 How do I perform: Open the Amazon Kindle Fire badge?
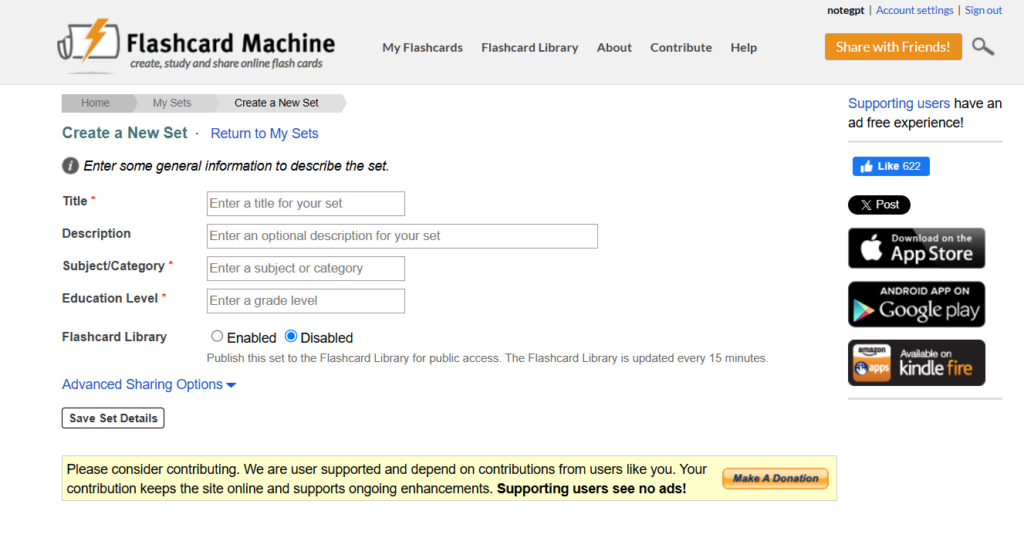916,362
